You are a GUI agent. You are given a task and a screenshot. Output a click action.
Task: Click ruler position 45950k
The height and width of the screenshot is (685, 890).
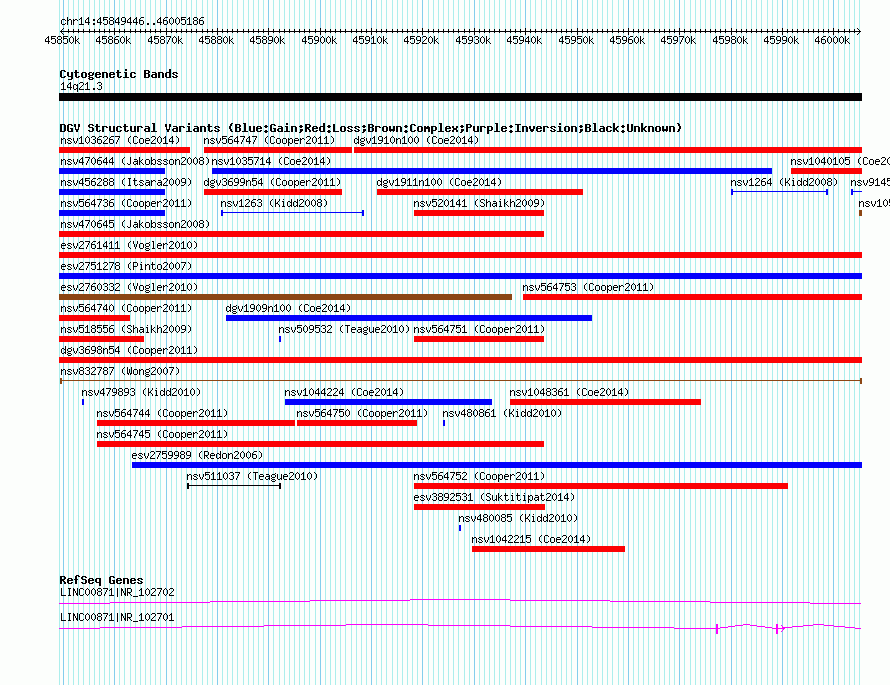tap(576, 40)
